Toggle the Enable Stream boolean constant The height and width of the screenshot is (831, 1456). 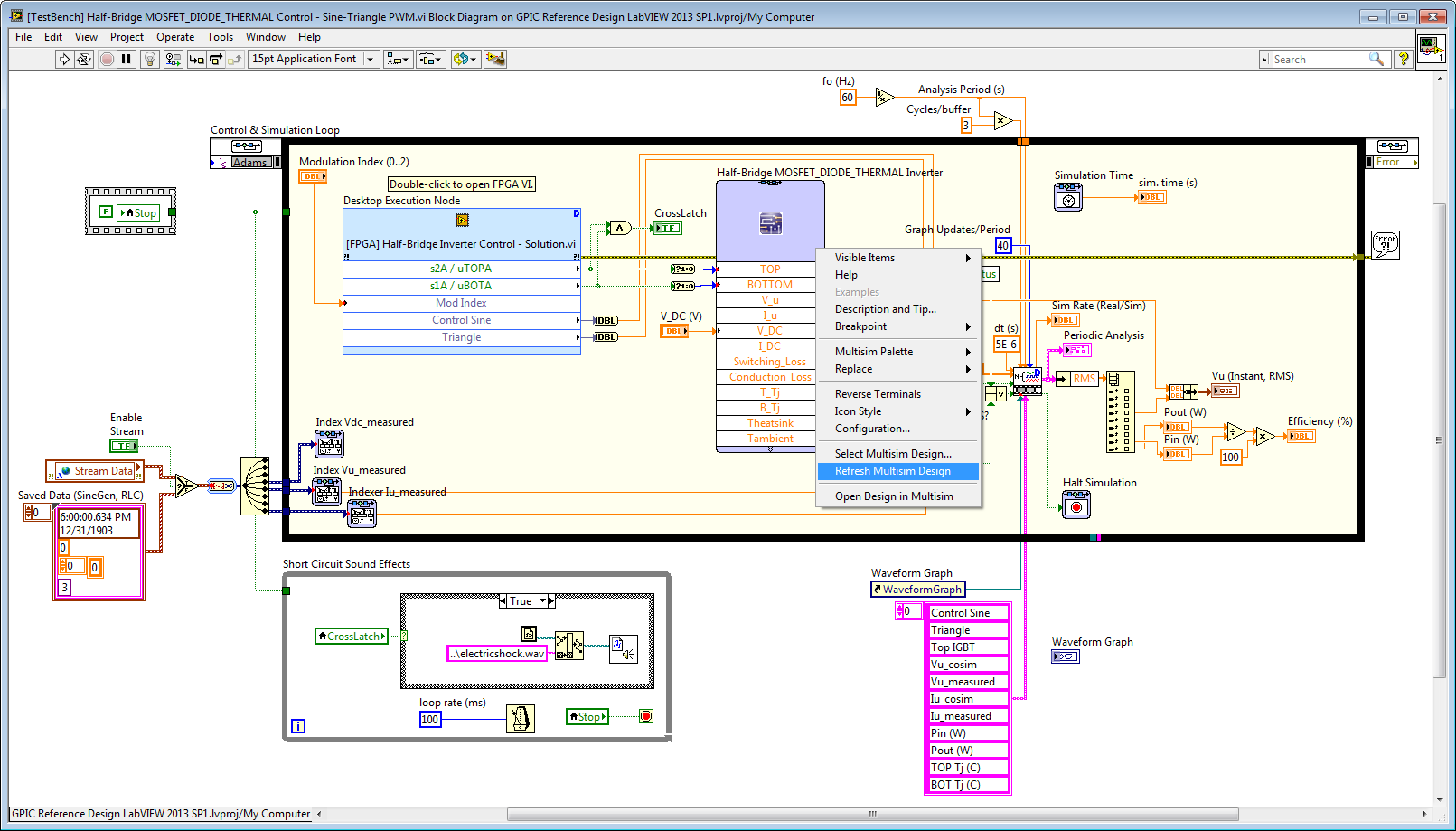124,446
